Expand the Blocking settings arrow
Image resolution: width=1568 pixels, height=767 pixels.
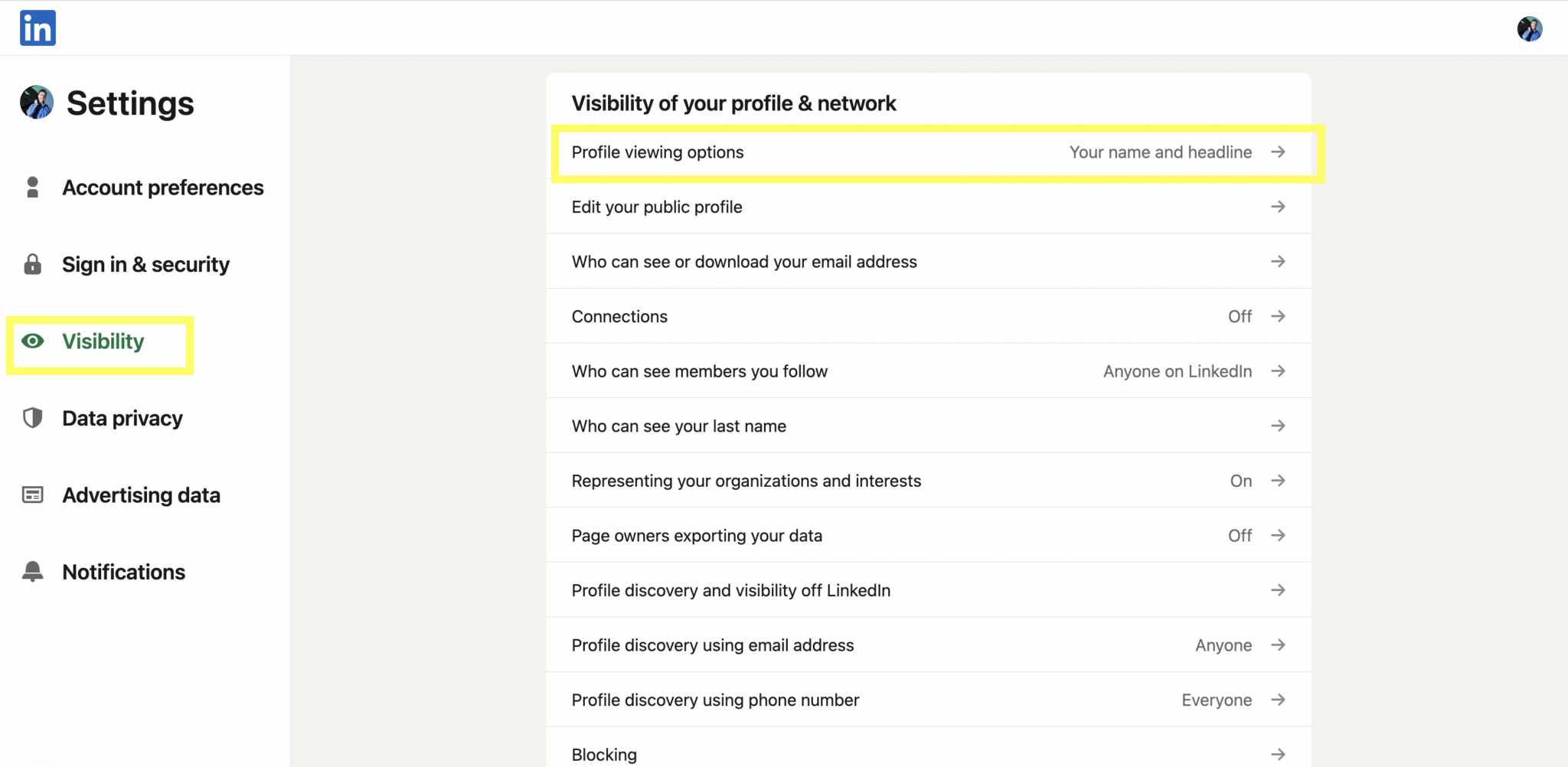tap(1279, 753)
